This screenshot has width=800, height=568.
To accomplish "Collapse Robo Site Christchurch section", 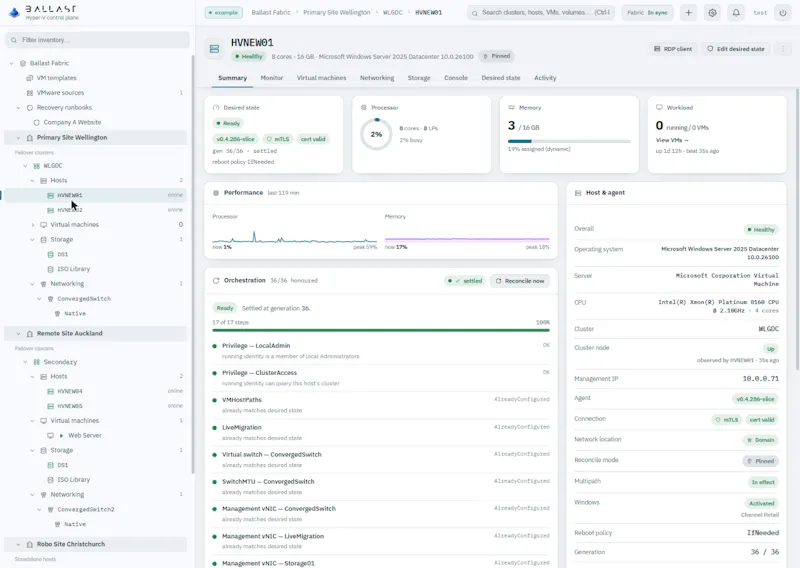I will 18,544.
